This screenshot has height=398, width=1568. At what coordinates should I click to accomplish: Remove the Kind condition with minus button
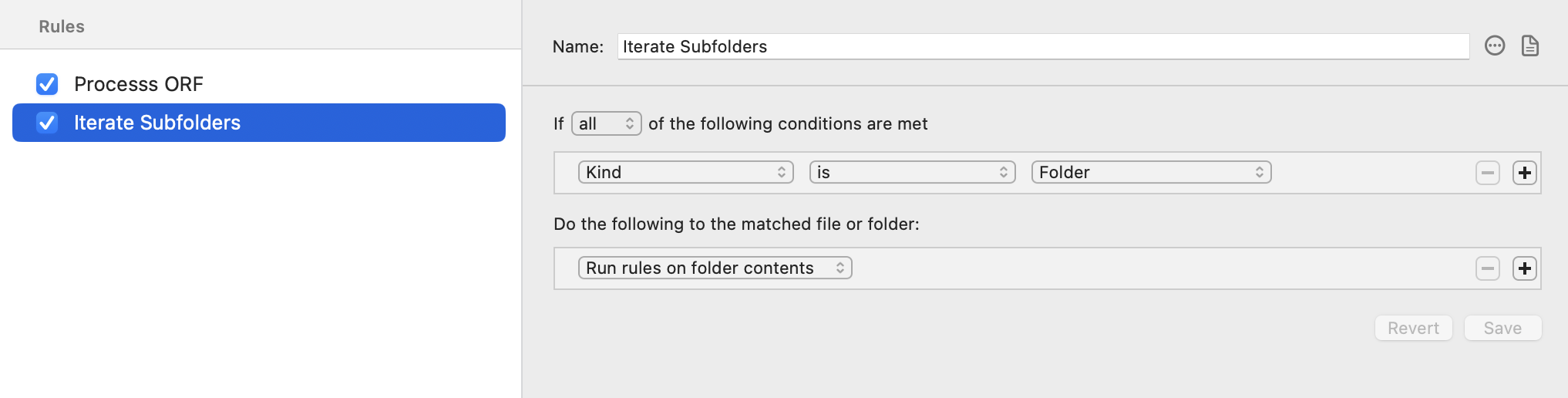[1488, 173]
